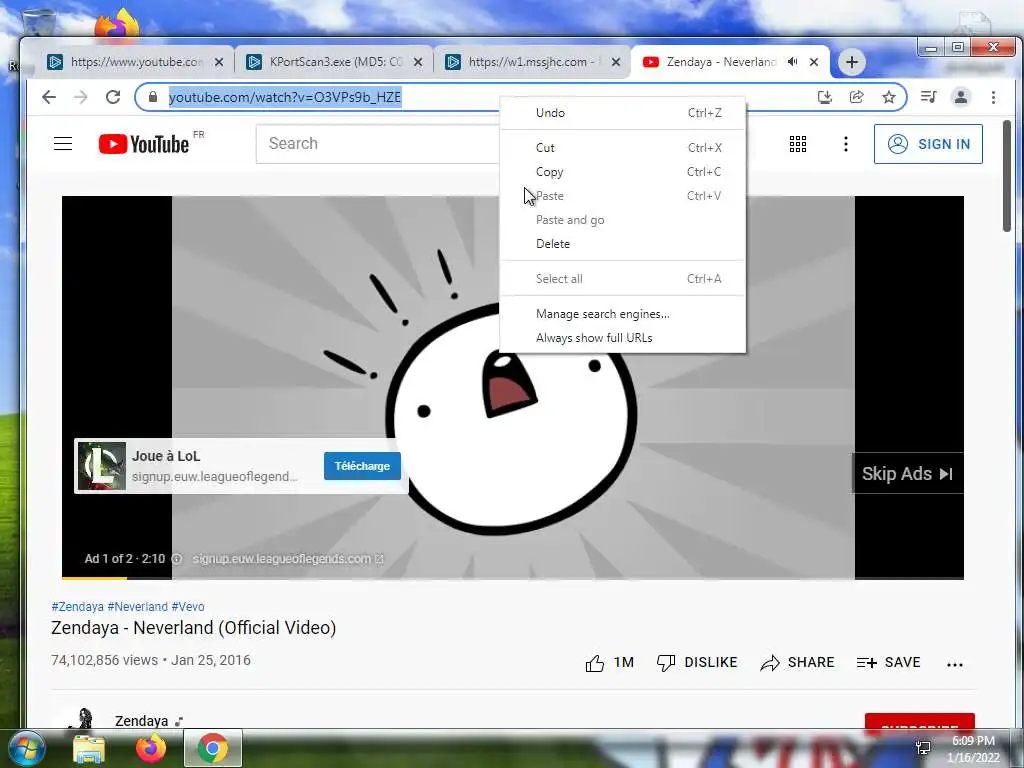Close the KPortScan3.exe tab

coord(418,62)
